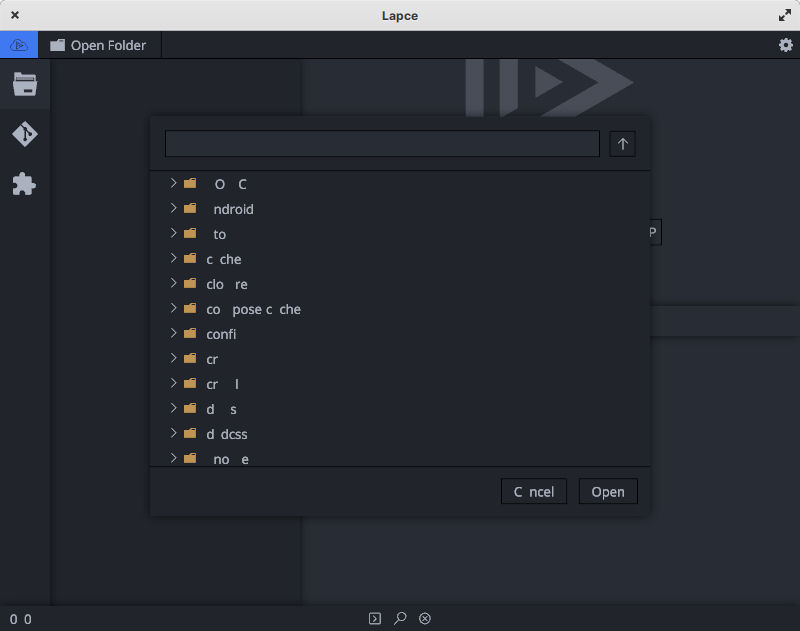Open the file explorer sidebar panel

click(x=22, y=84)
